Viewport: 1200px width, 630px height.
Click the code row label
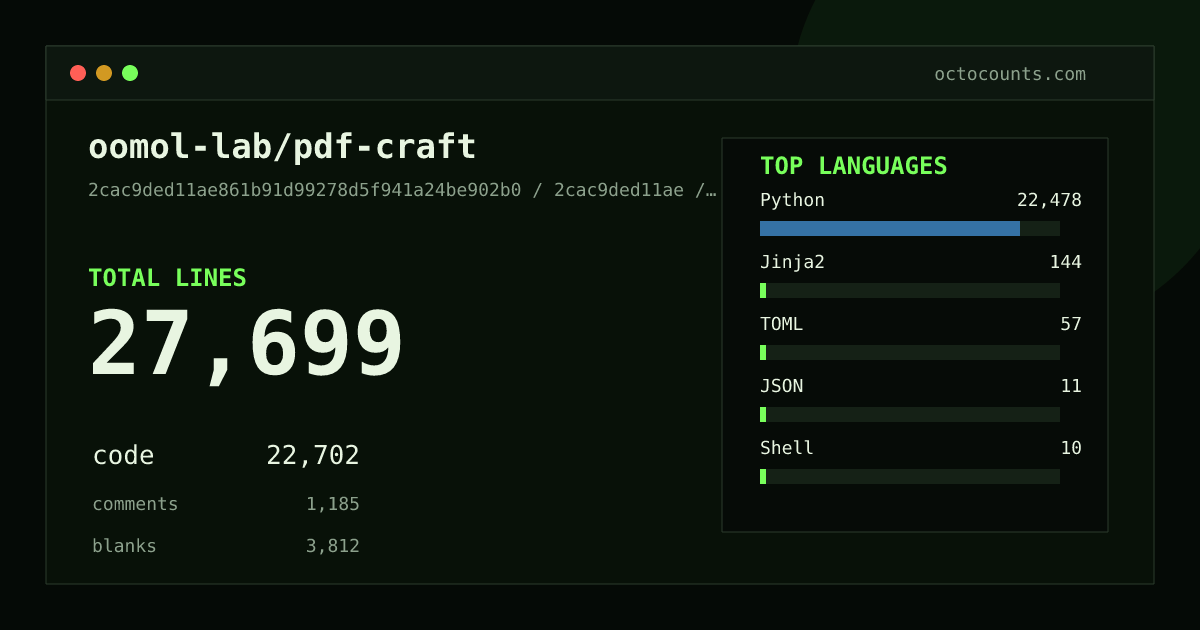(x=123, y=456)
